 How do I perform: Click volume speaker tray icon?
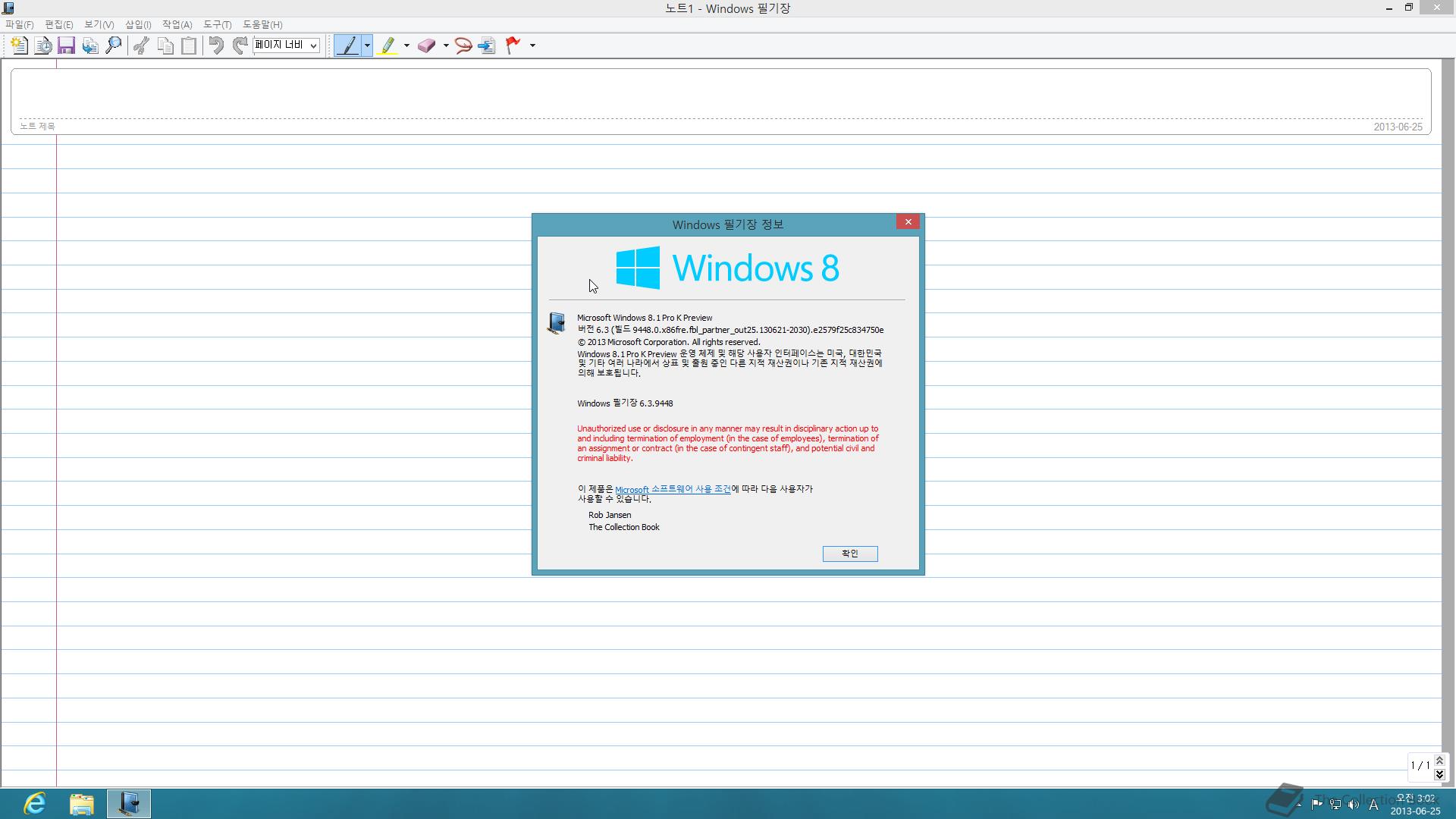(1354, 804)
